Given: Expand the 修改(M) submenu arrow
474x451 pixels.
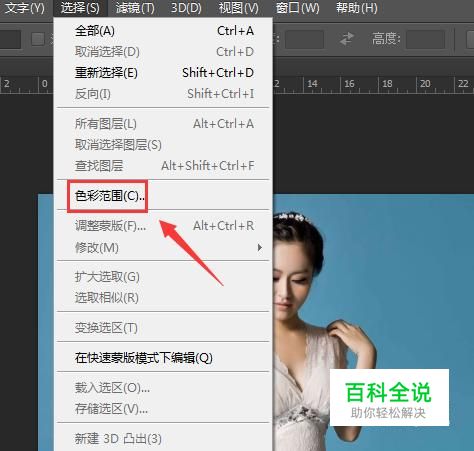Looking at the screenshot, I should click(260, 247).
